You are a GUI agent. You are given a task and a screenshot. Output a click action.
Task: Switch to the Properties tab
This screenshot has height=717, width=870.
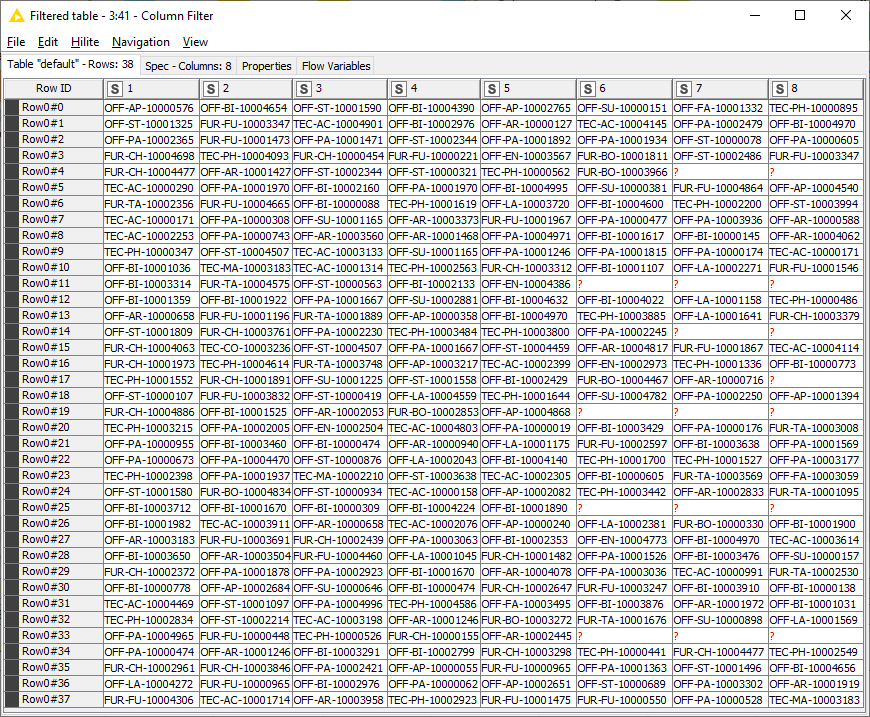[x=266, y=65]
